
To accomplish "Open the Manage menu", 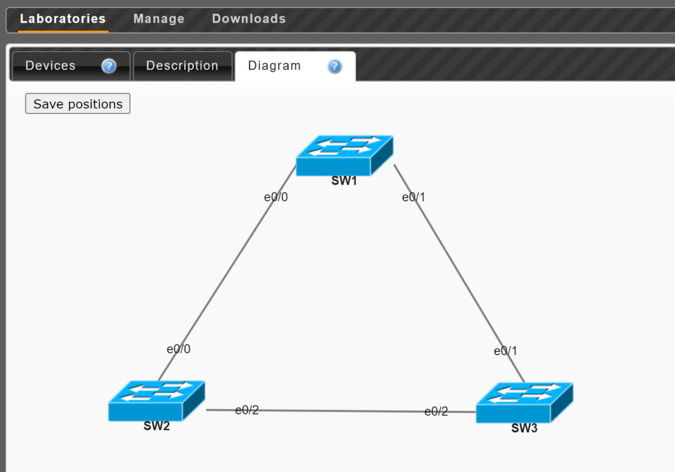I will click(159, 19).
